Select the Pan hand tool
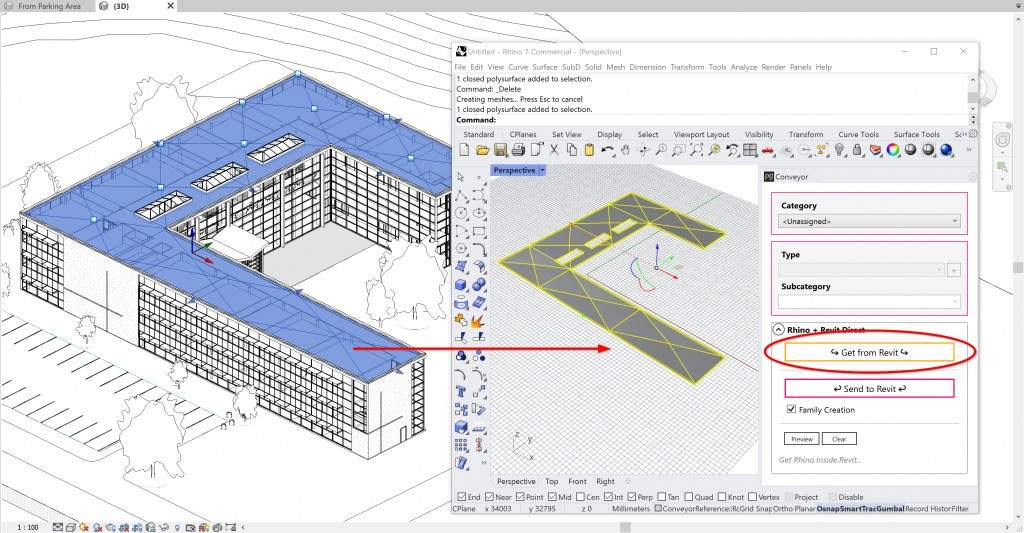The image size is (1024, 533). 625,150
